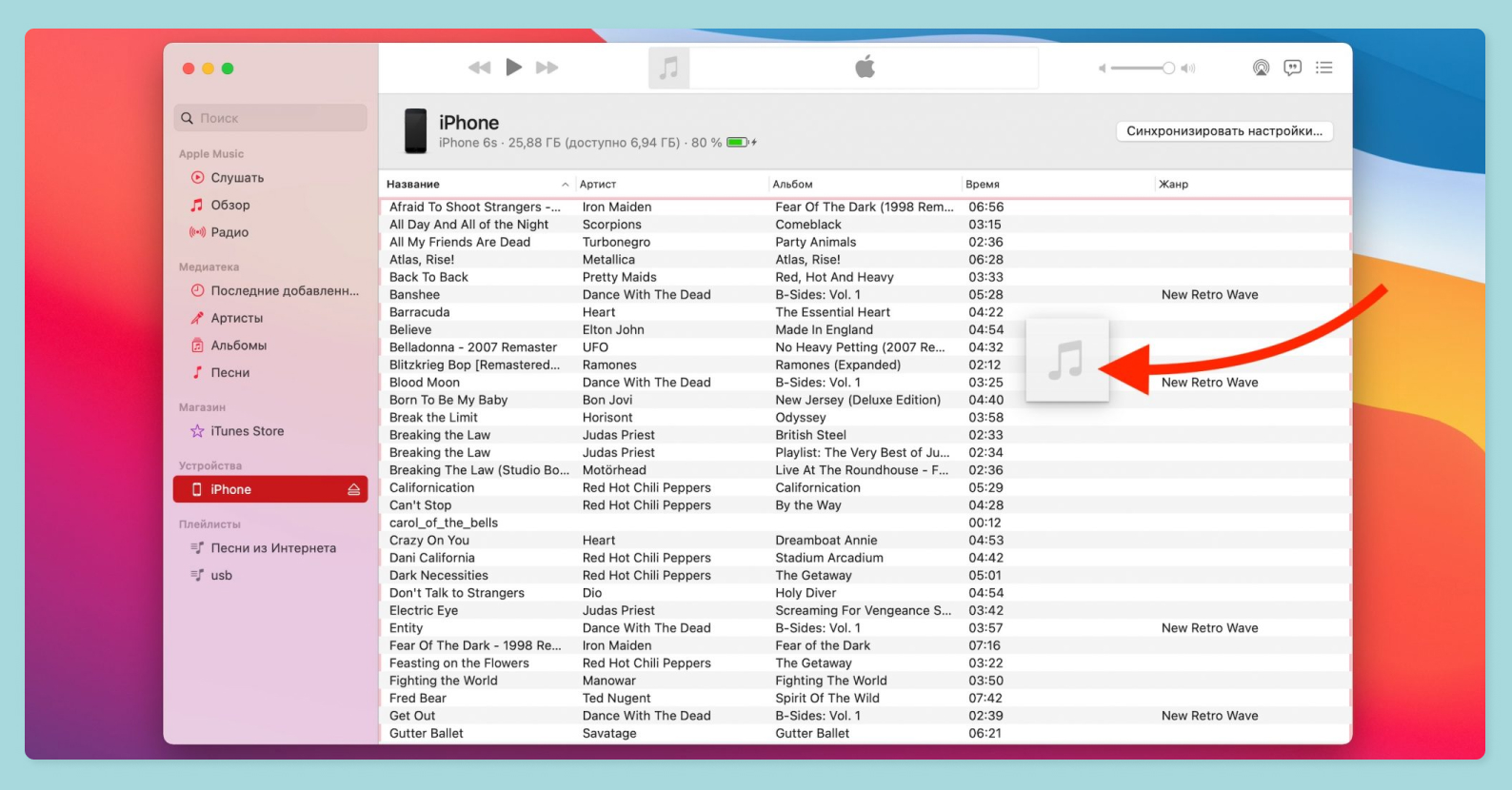Screen dimensions: 1512x790
Task: Sort by Альбом column header
Action: (x=793, y=185)
